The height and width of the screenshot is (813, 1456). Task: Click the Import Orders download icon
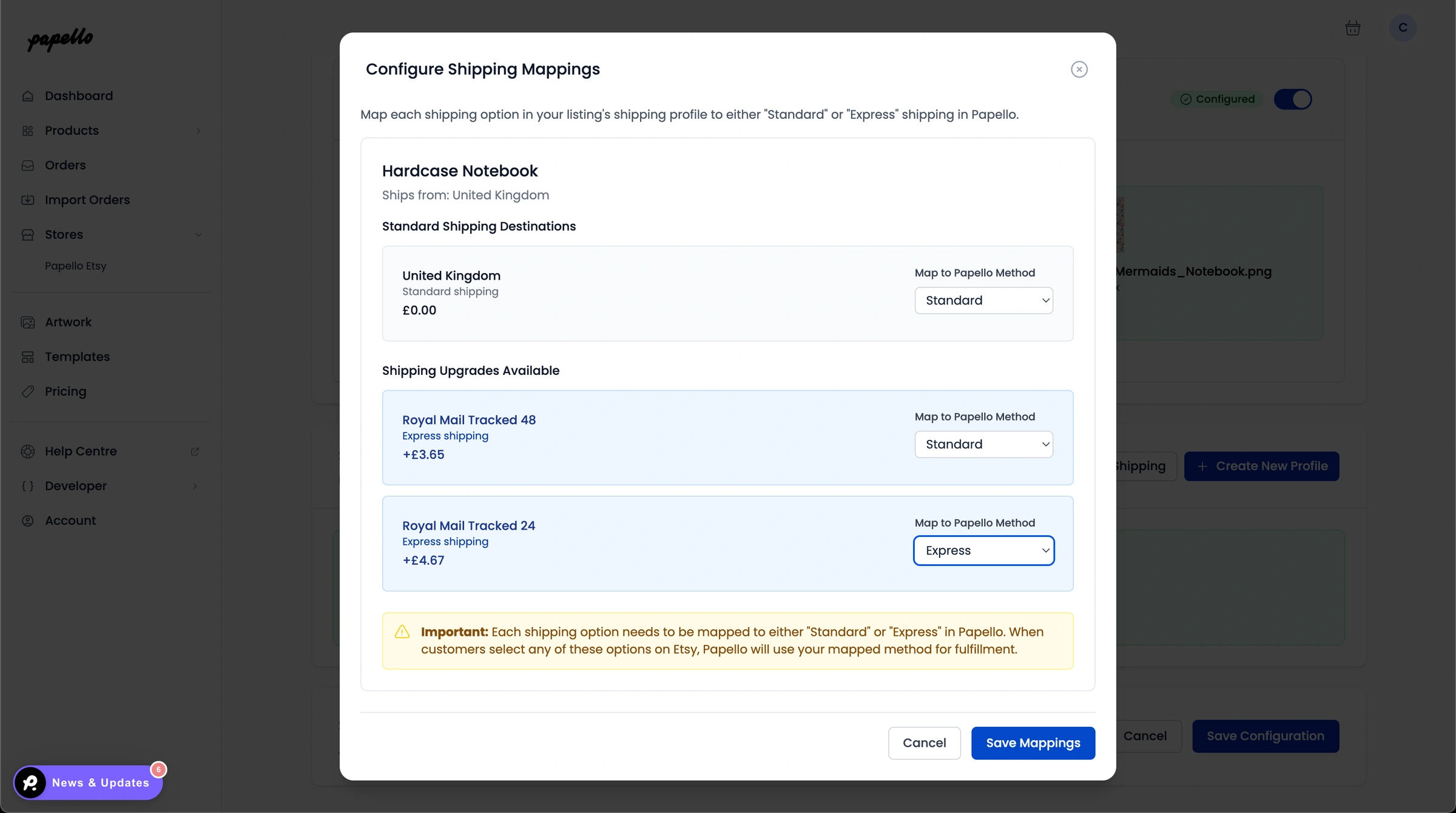(x=29, y=200)
